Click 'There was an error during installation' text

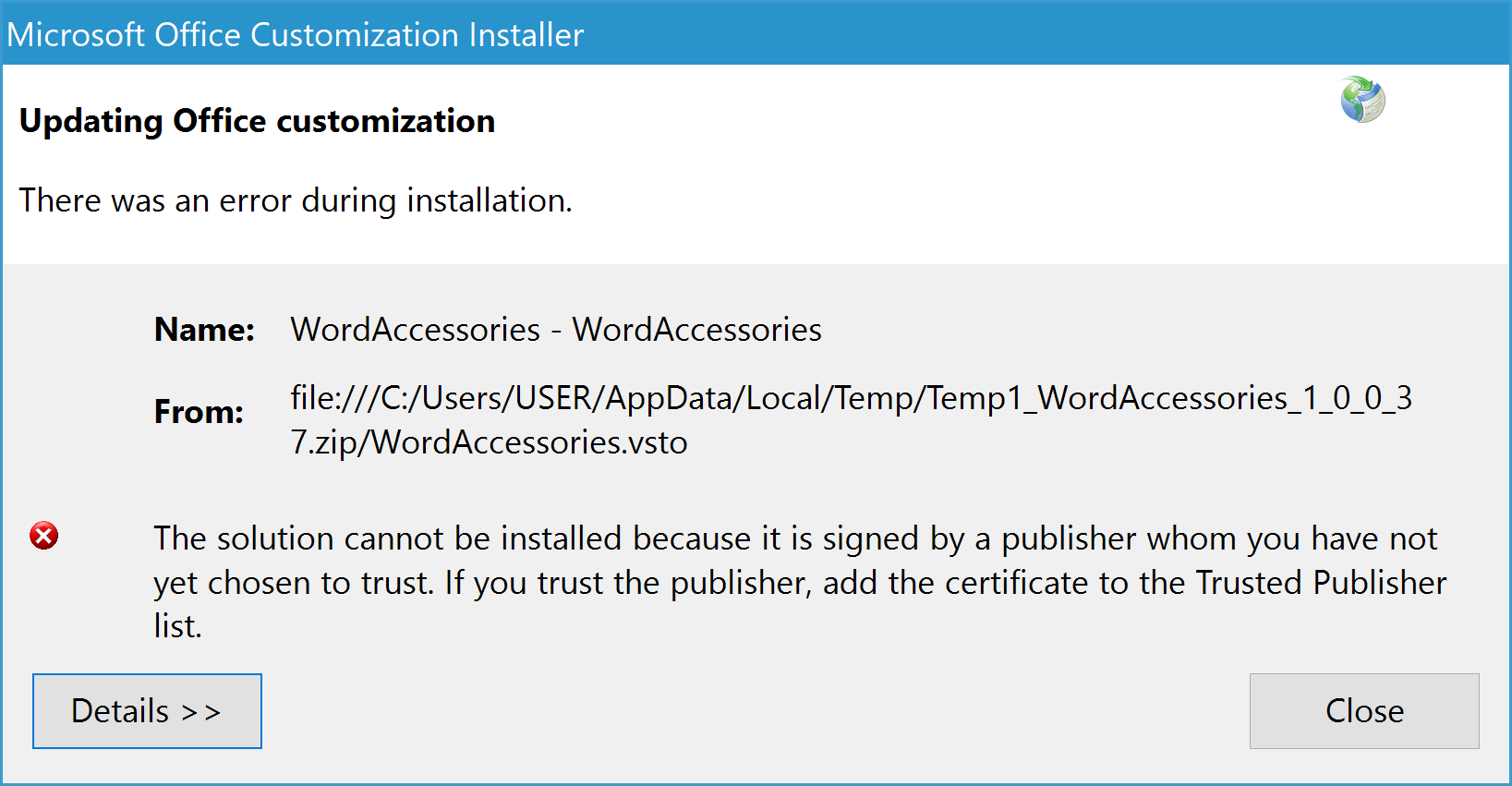tap(296, 200)
